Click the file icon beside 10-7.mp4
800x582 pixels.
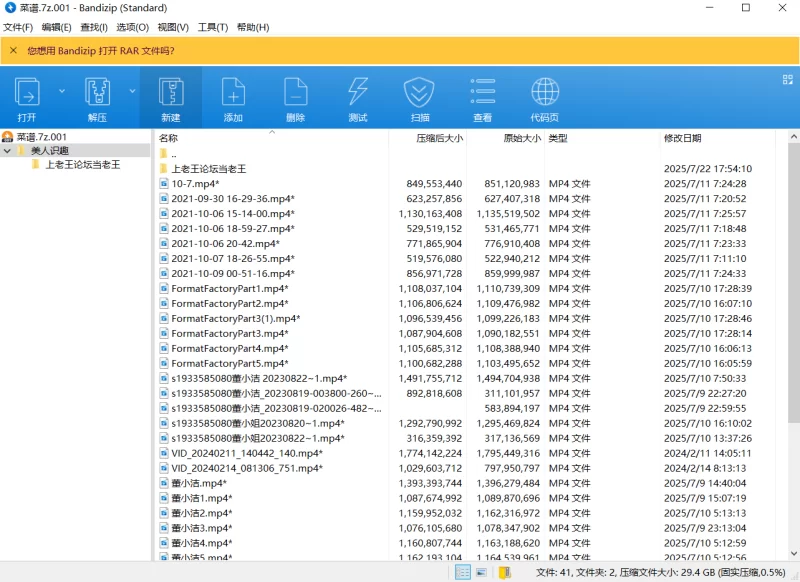coord(164,184)
